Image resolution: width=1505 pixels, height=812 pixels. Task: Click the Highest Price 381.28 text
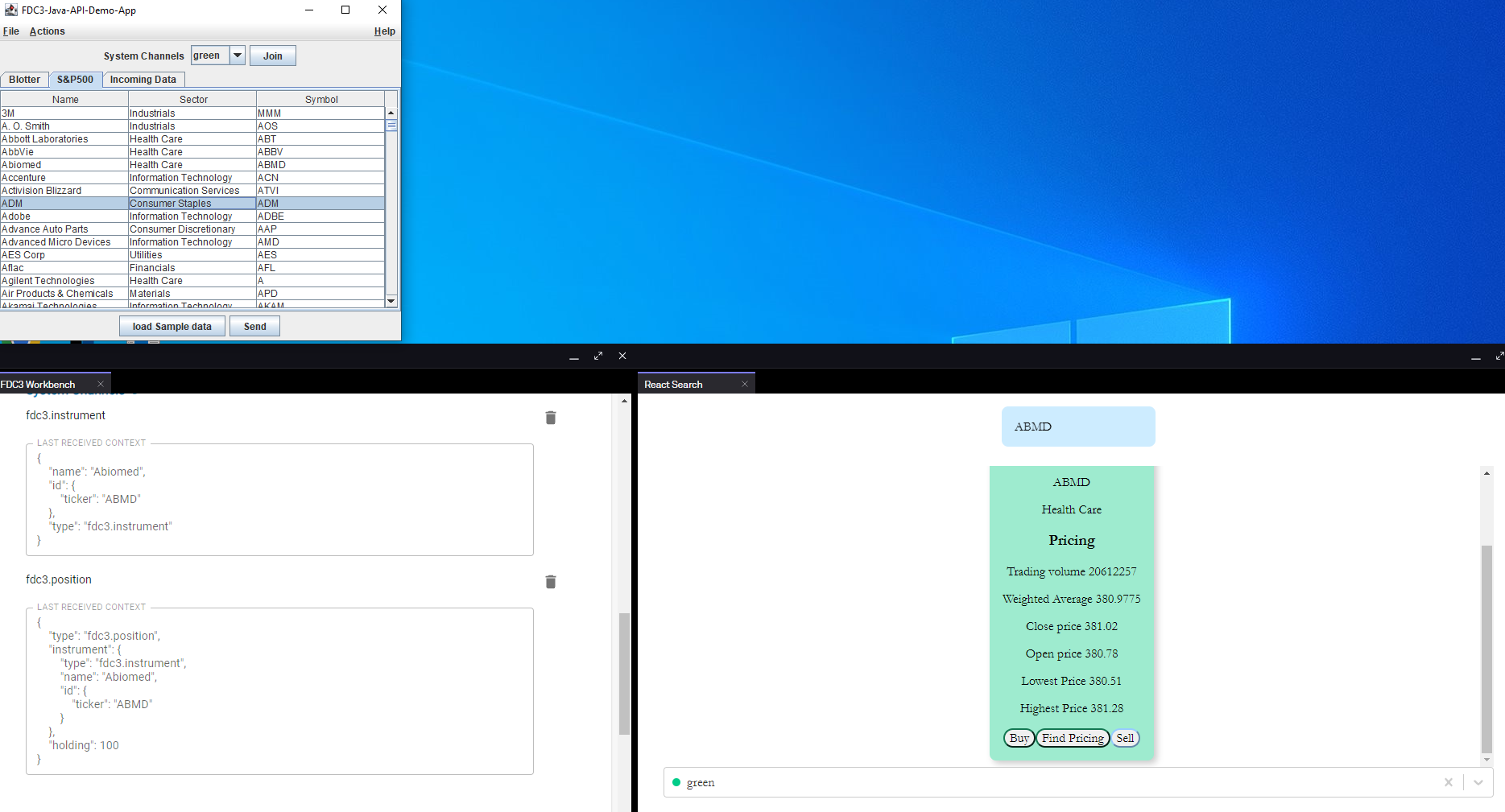pyautogui.click(x=1072, y=708)
